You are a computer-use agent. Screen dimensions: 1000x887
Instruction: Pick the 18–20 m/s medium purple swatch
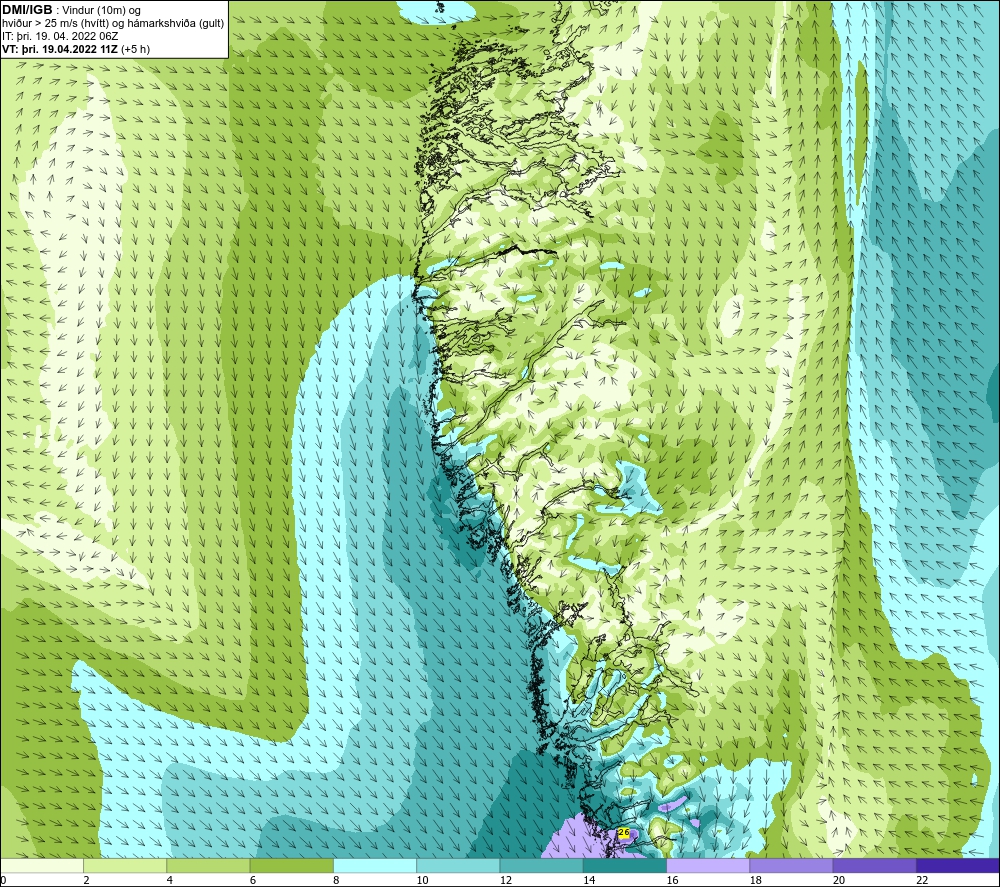[791, 865]
